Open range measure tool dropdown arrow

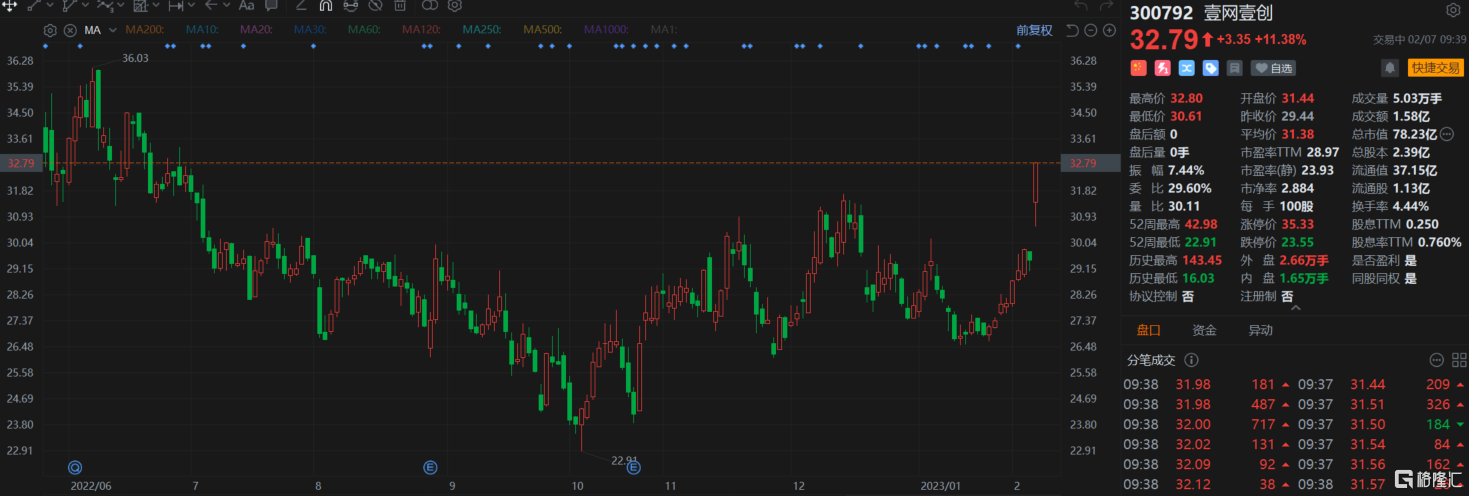192,5
